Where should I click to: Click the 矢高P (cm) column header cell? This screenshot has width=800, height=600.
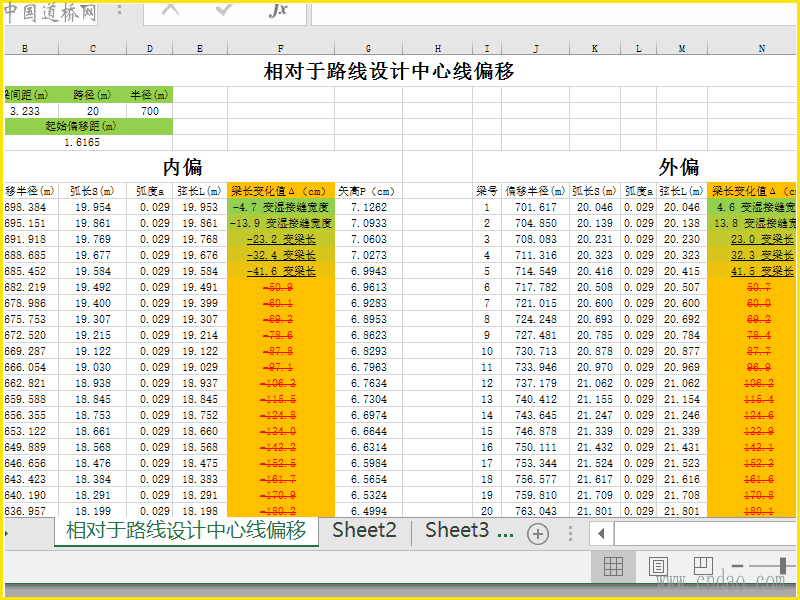[x=368, y=191]
